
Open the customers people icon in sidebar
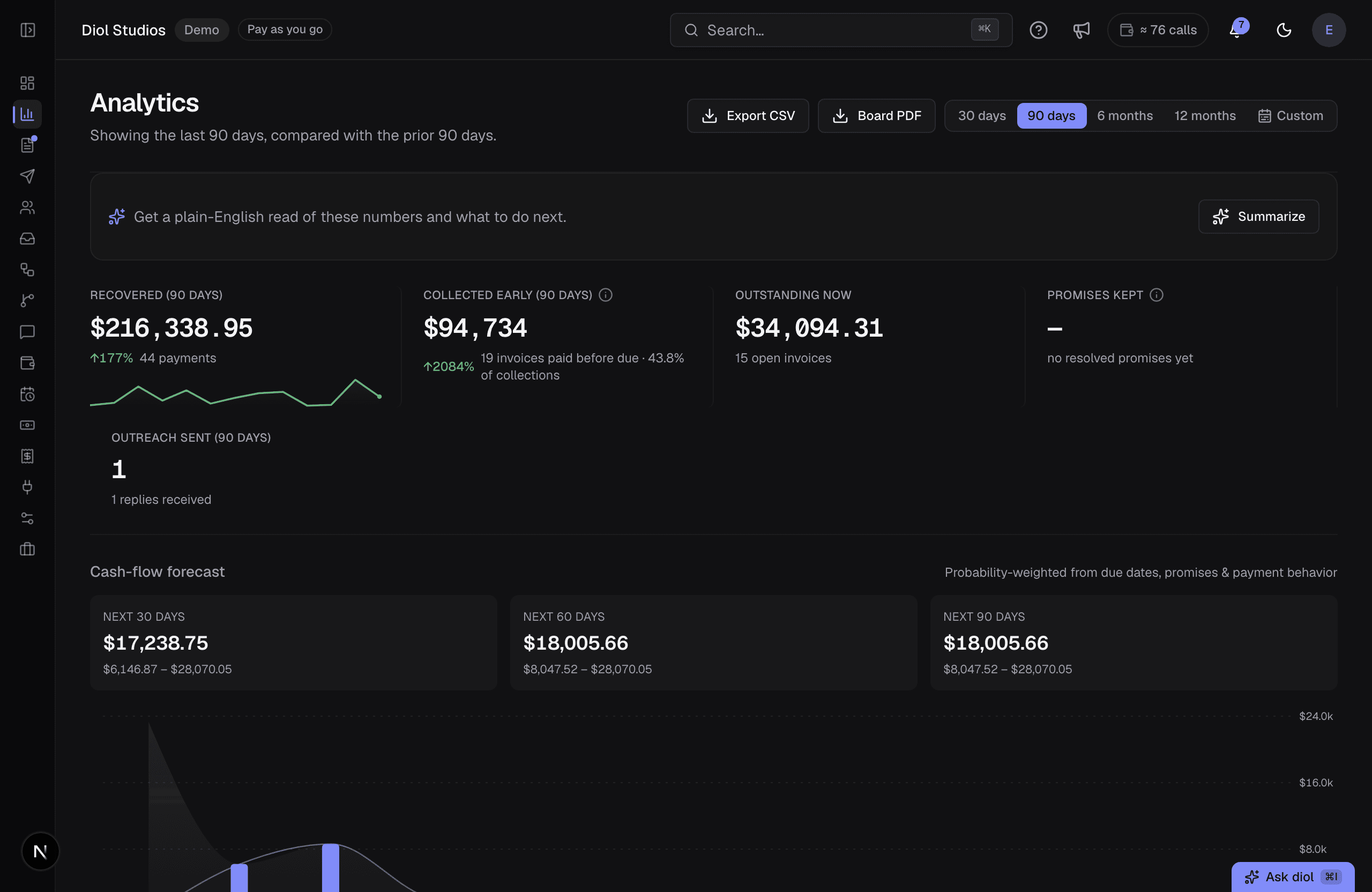click(x=27, y=207)
